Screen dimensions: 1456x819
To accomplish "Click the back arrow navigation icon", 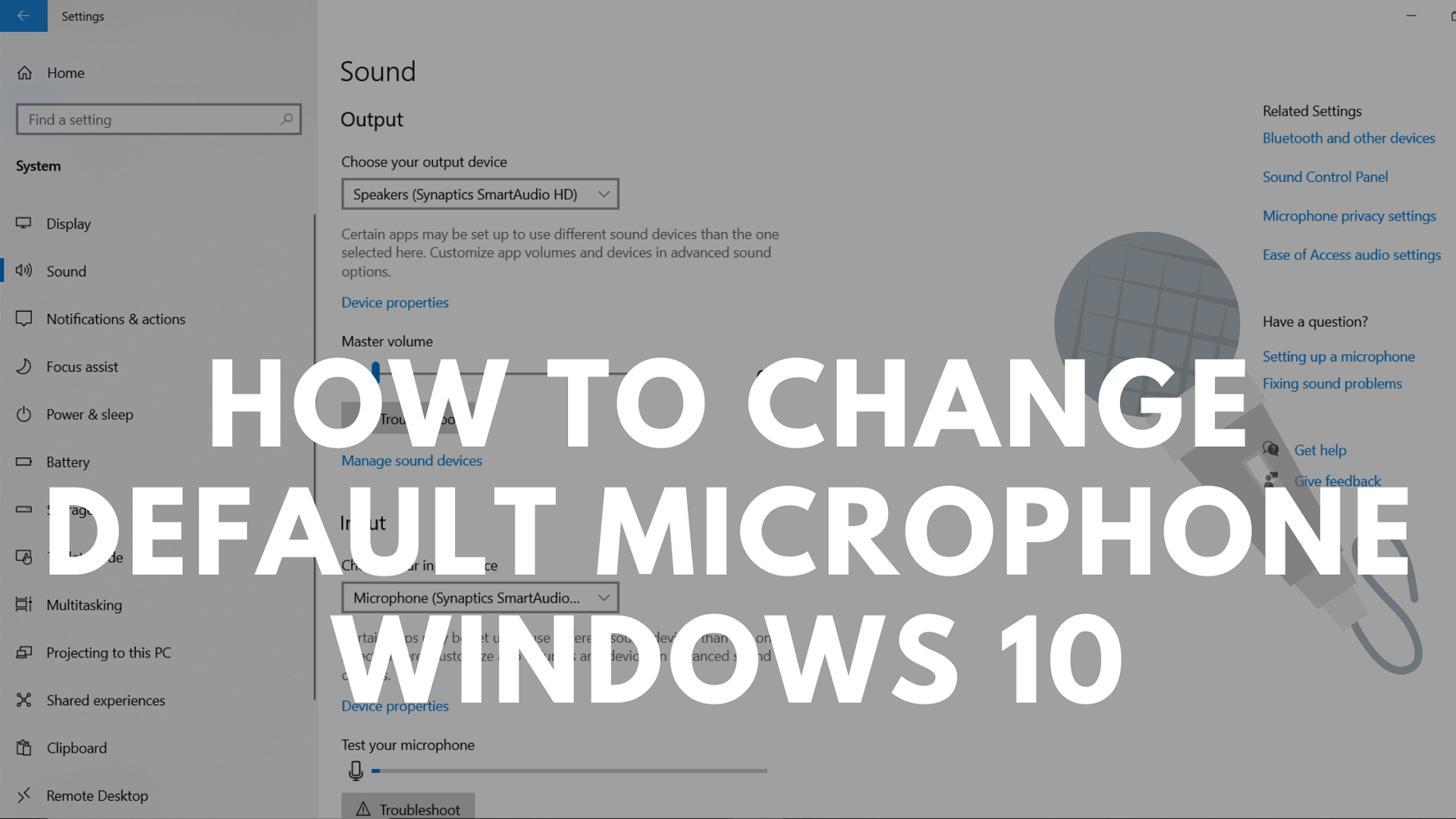I will click(x=23, y=14).
